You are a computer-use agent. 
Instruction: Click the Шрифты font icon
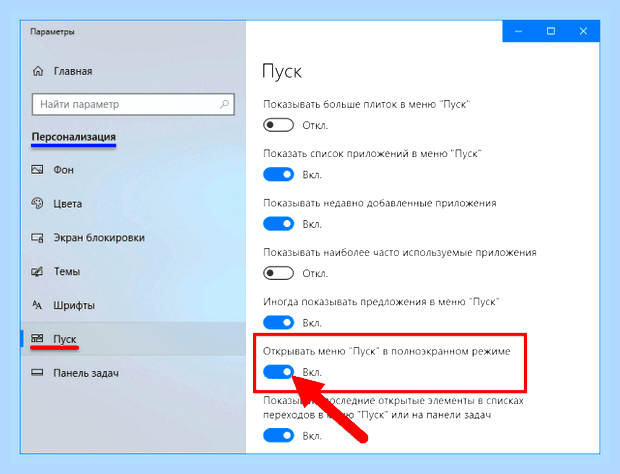pyautogui.click(x=37, y=305)
